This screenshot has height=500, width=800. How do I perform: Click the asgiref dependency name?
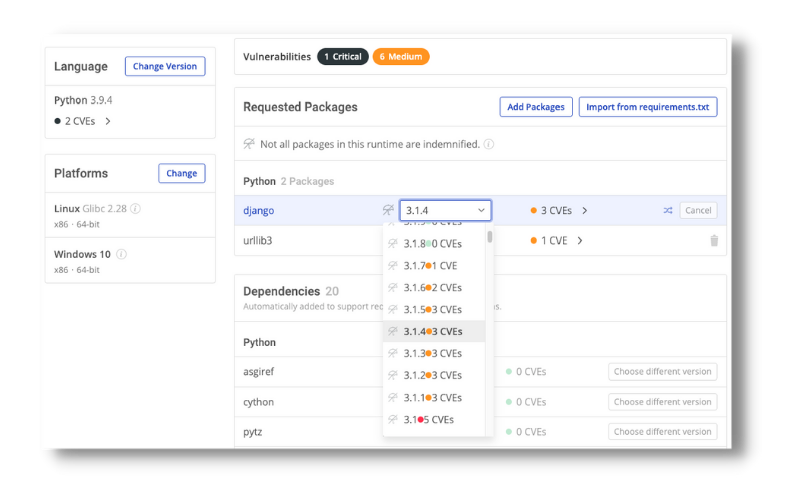click(x=259, y=372)
